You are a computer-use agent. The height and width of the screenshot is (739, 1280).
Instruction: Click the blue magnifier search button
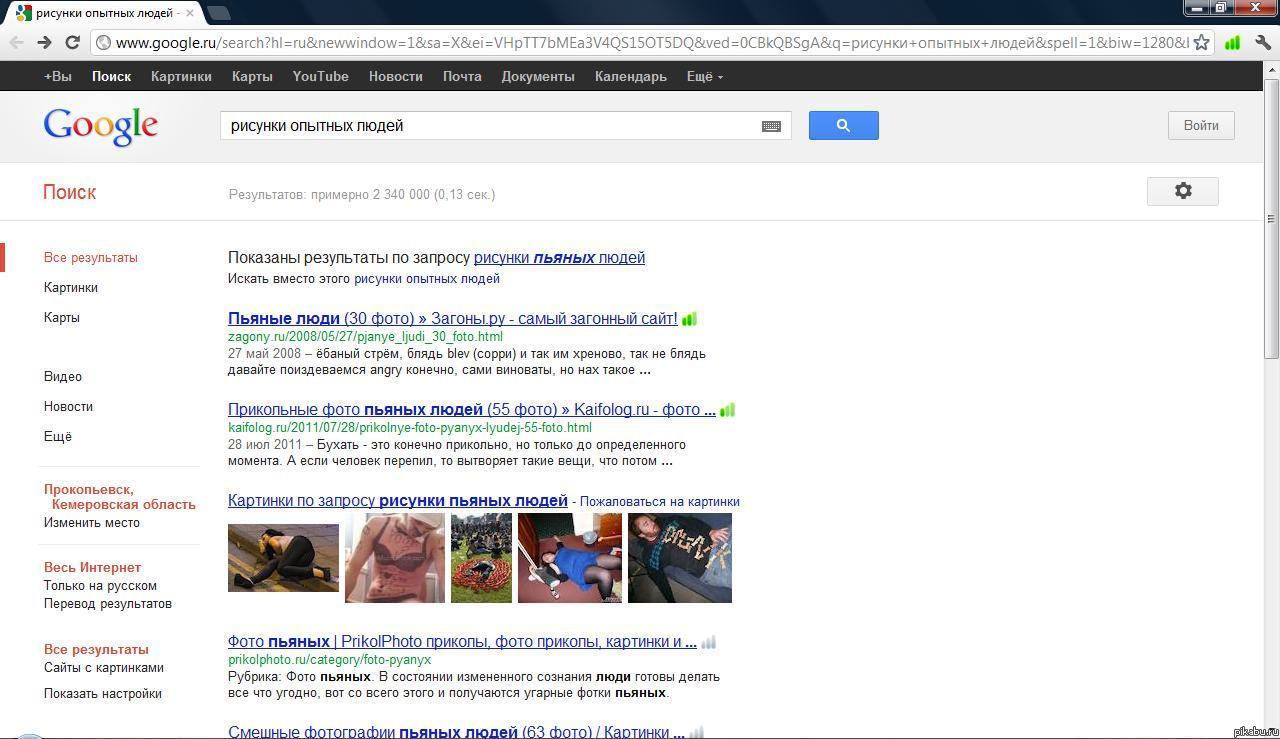click(843, 125)
